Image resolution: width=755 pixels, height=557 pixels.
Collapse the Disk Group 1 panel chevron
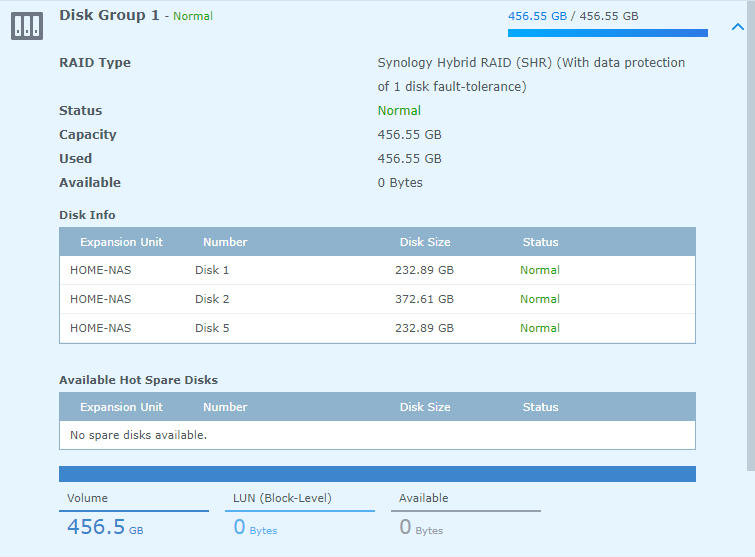pos(738,27)
